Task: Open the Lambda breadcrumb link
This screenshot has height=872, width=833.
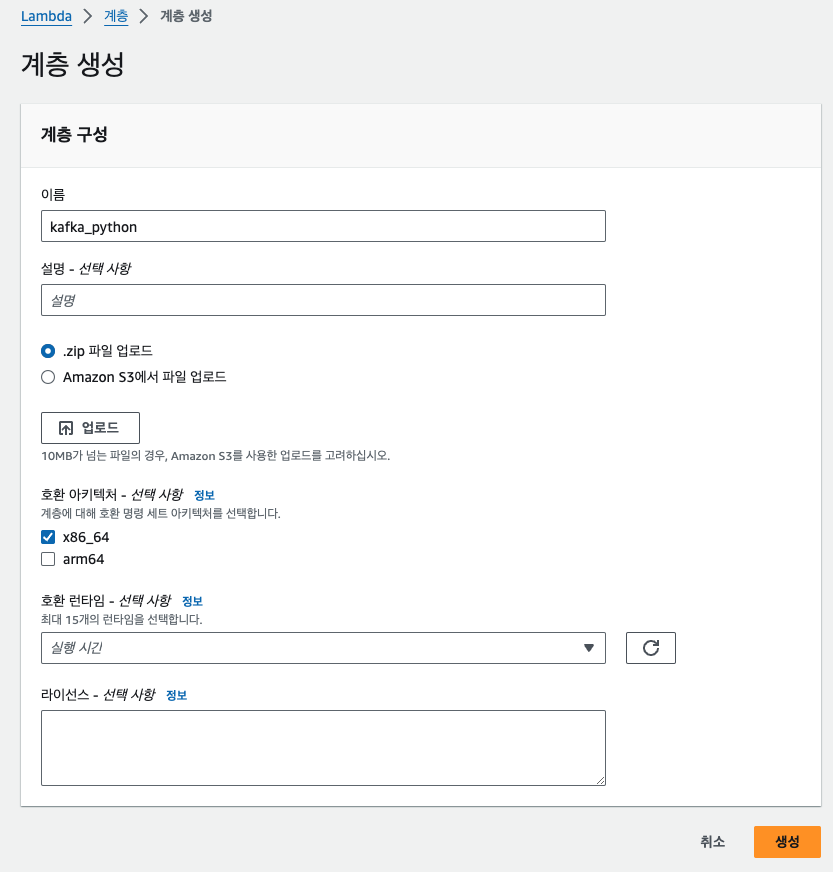Action: click(x=46, y=16)
